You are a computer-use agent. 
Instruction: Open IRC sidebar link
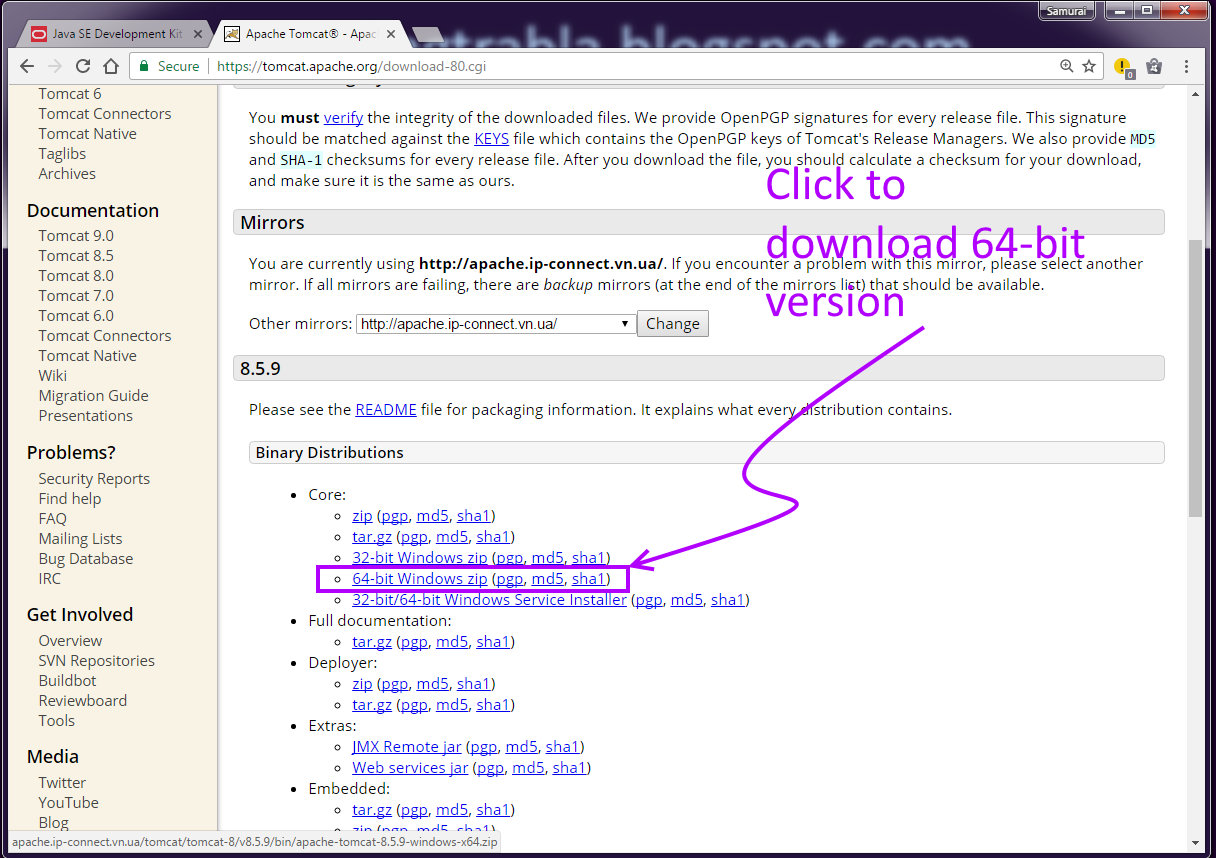point(50,579)
